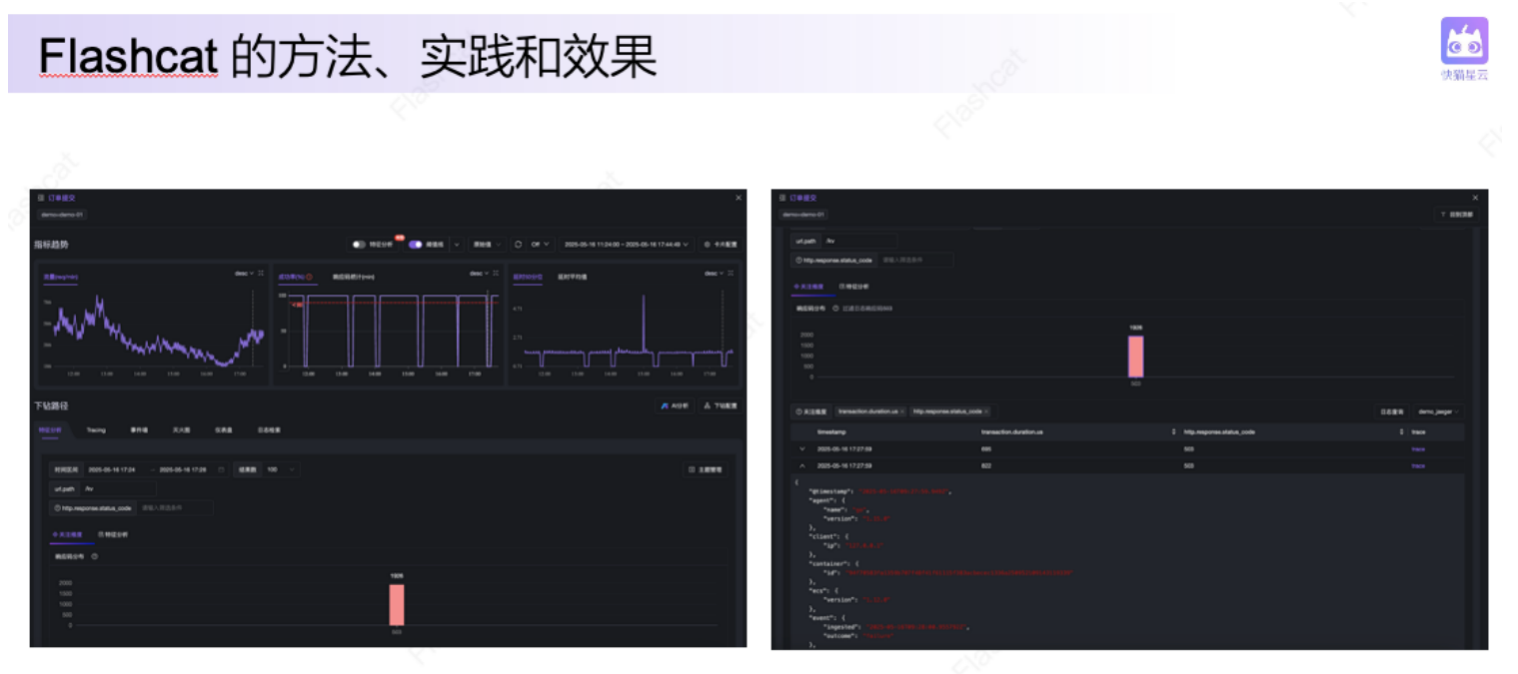Open the calendar icon in the 时间区间 field
The width and height of the screenshot is (1518, 674).
[221, 469]
